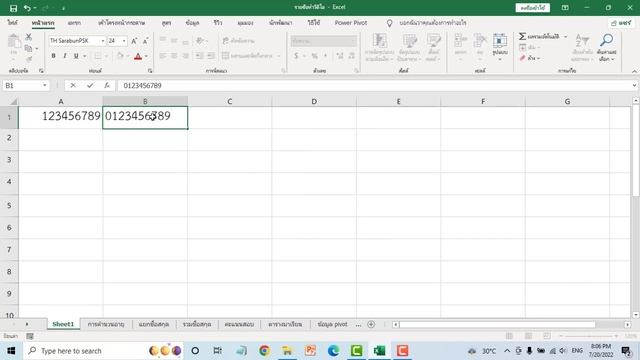Viewport: 640px width, 360px height.
Task: Open the underline style dropdown arrow
Action: (x=84, y=56)
